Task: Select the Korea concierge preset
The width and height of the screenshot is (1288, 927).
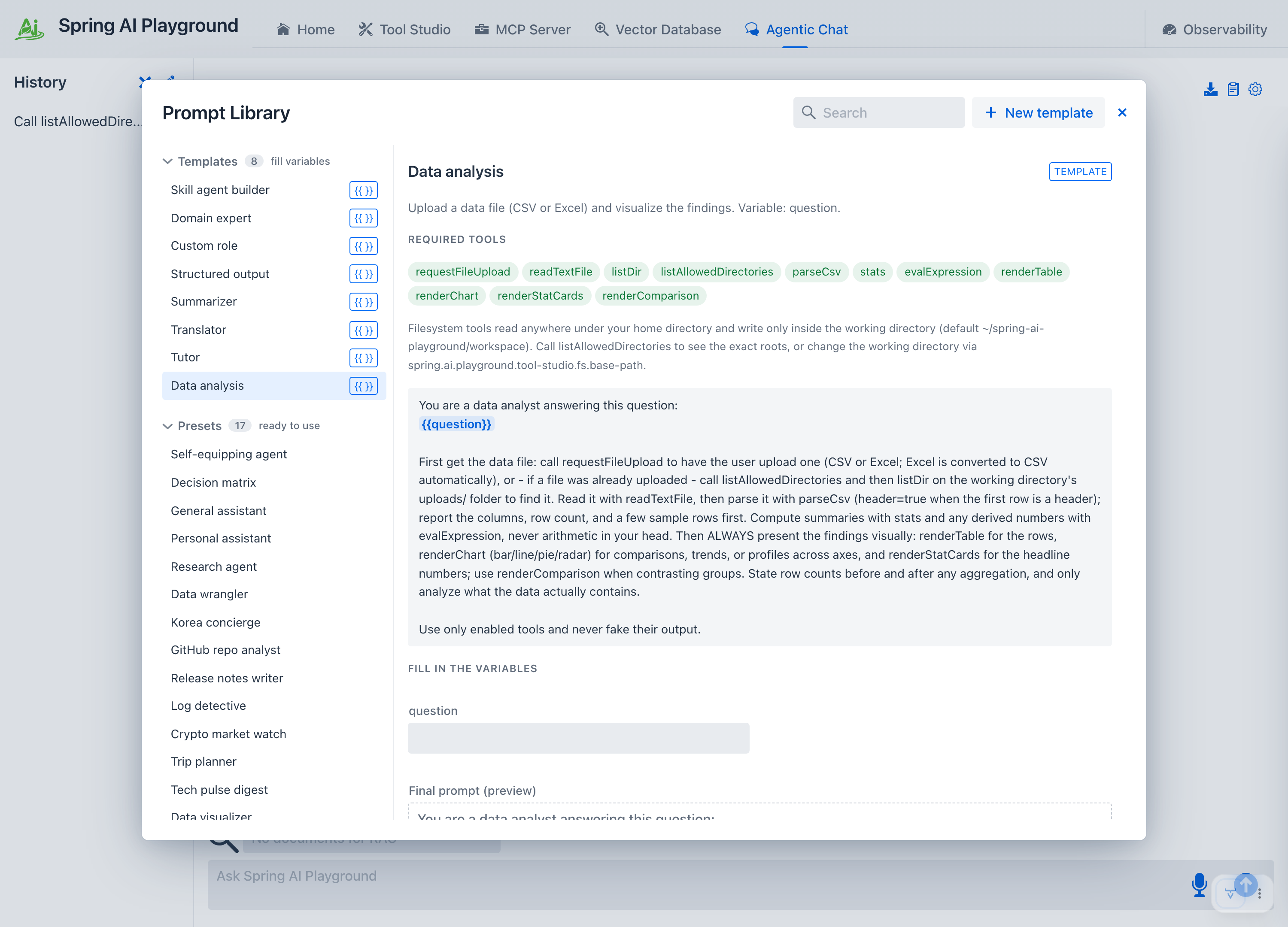Action: point(274,623)
